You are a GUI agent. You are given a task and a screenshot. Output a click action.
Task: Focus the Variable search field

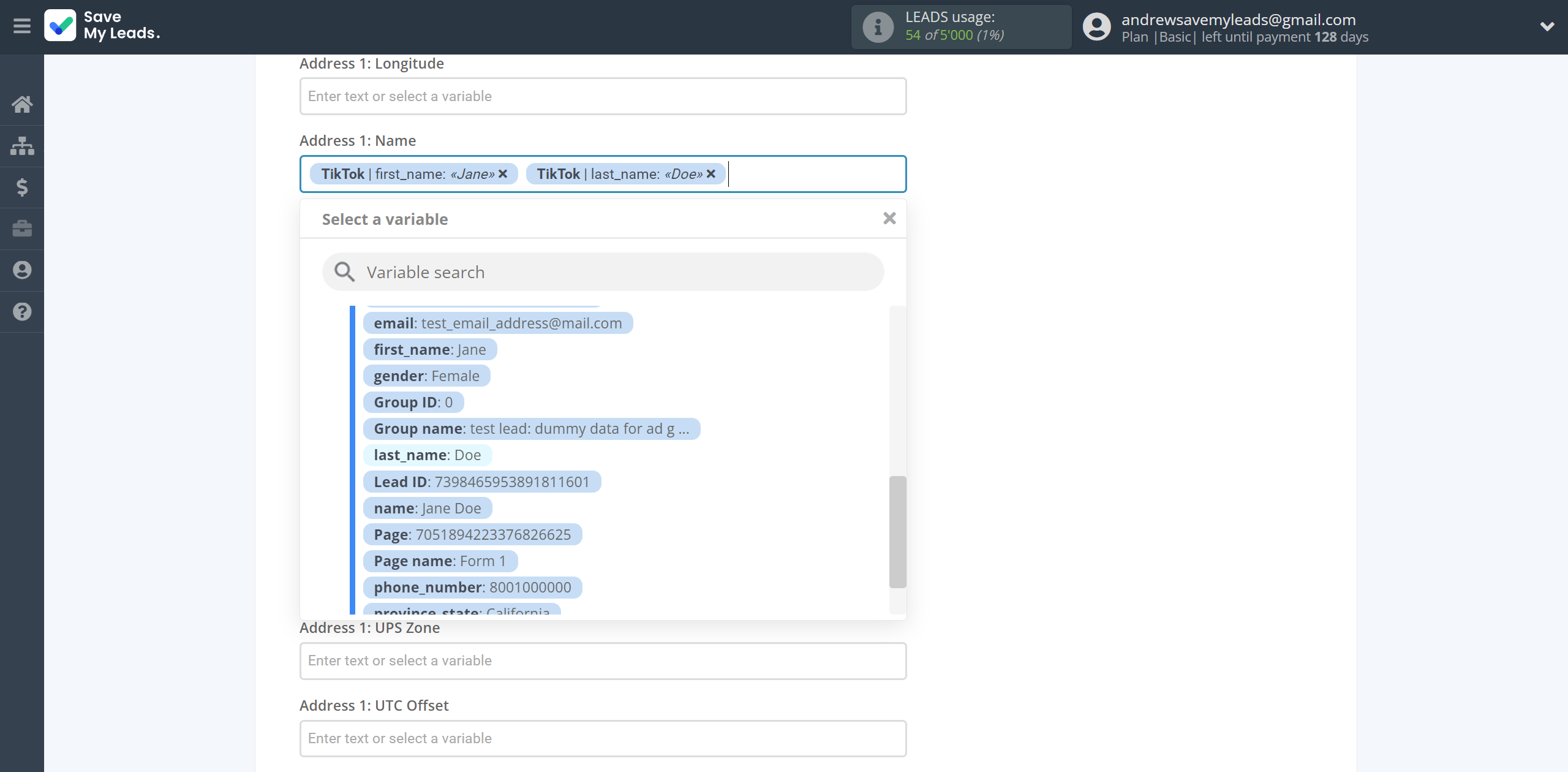pyautogui.click(x=603, y=272)
